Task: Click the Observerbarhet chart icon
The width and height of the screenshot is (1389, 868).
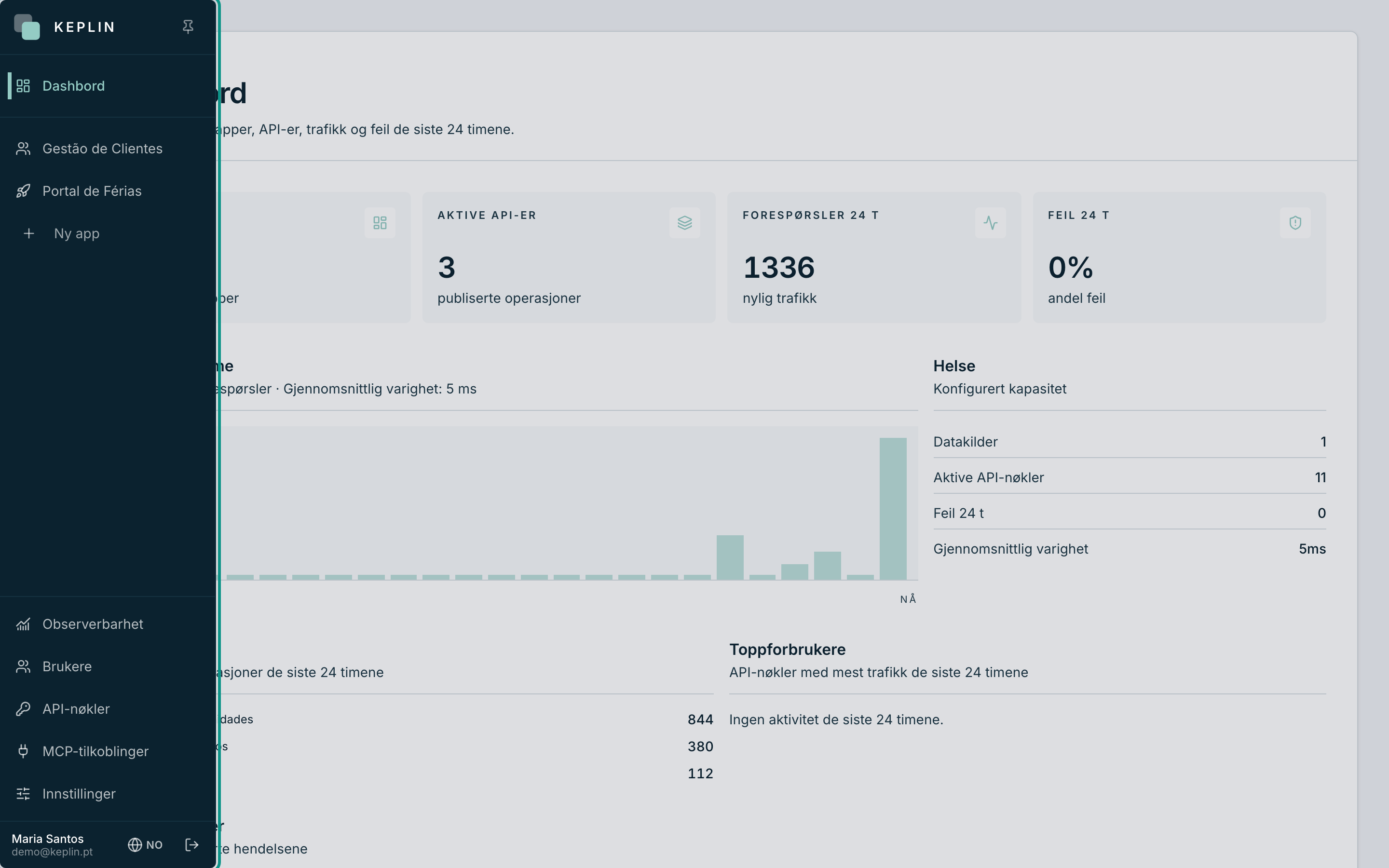Action: point(23,624)
